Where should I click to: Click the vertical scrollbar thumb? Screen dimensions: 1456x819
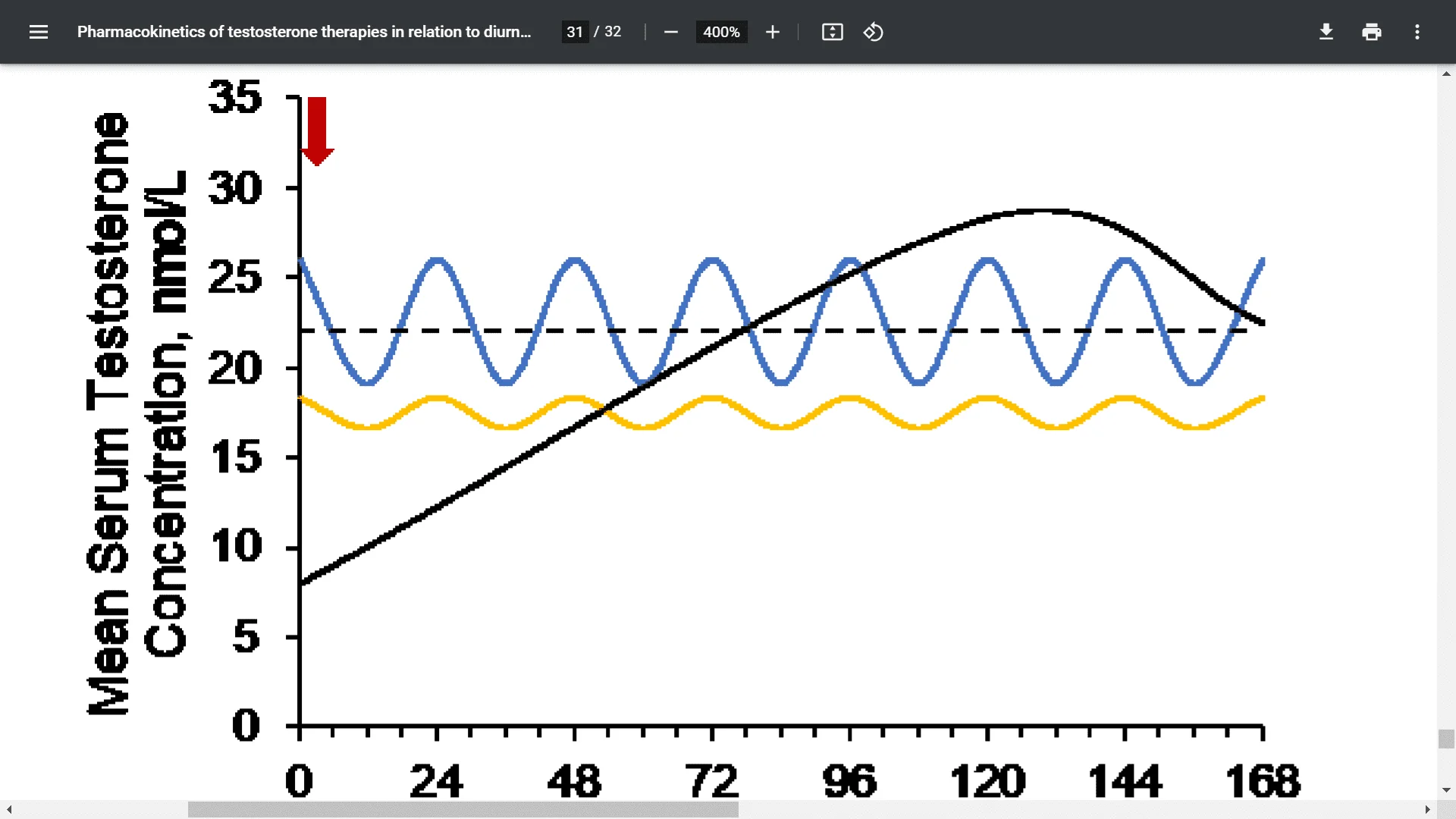(1446, 739)
